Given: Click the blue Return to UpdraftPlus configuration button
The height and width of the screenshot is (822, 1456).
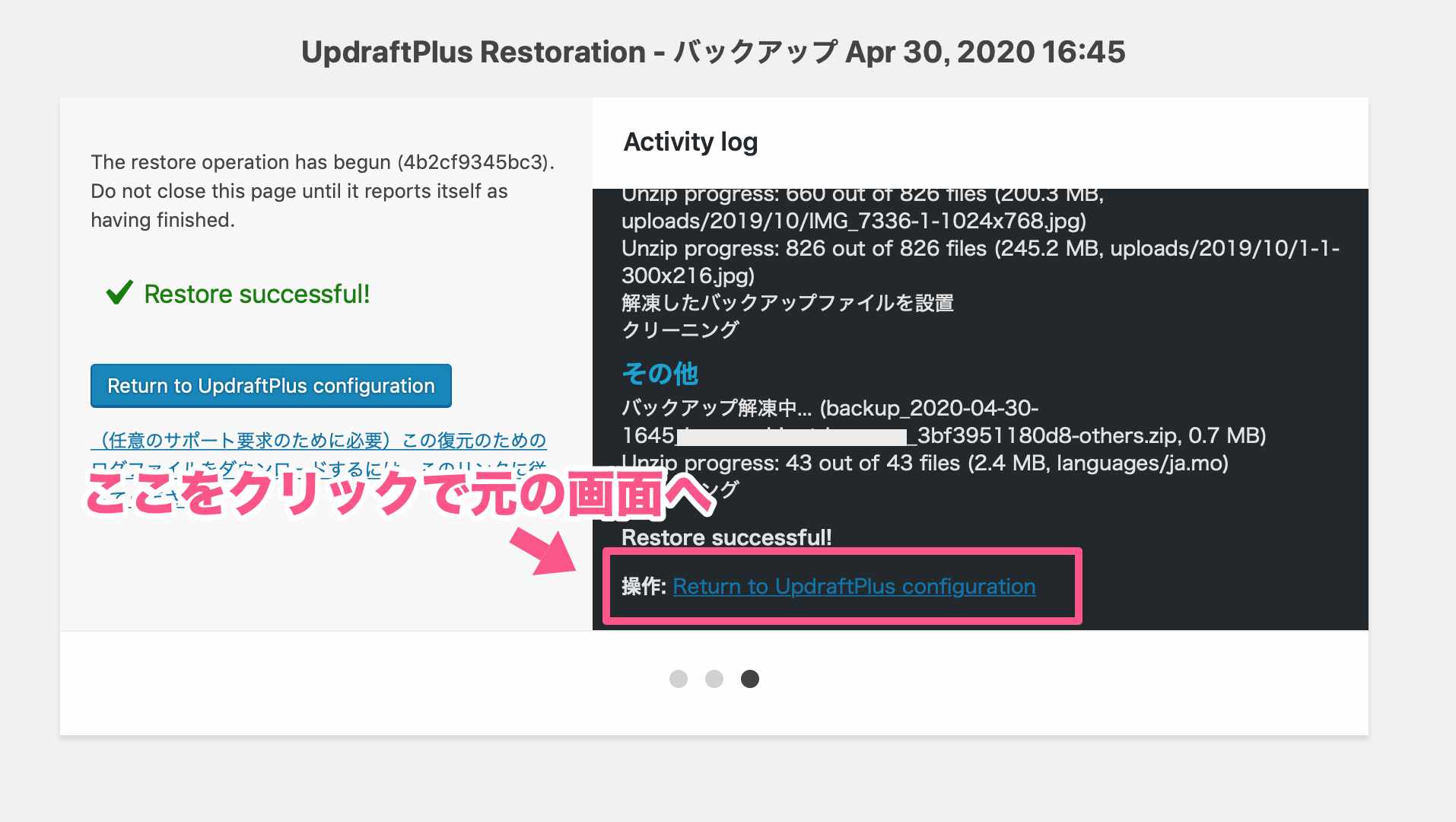Looking at the screenshot, I should point(271,386).
